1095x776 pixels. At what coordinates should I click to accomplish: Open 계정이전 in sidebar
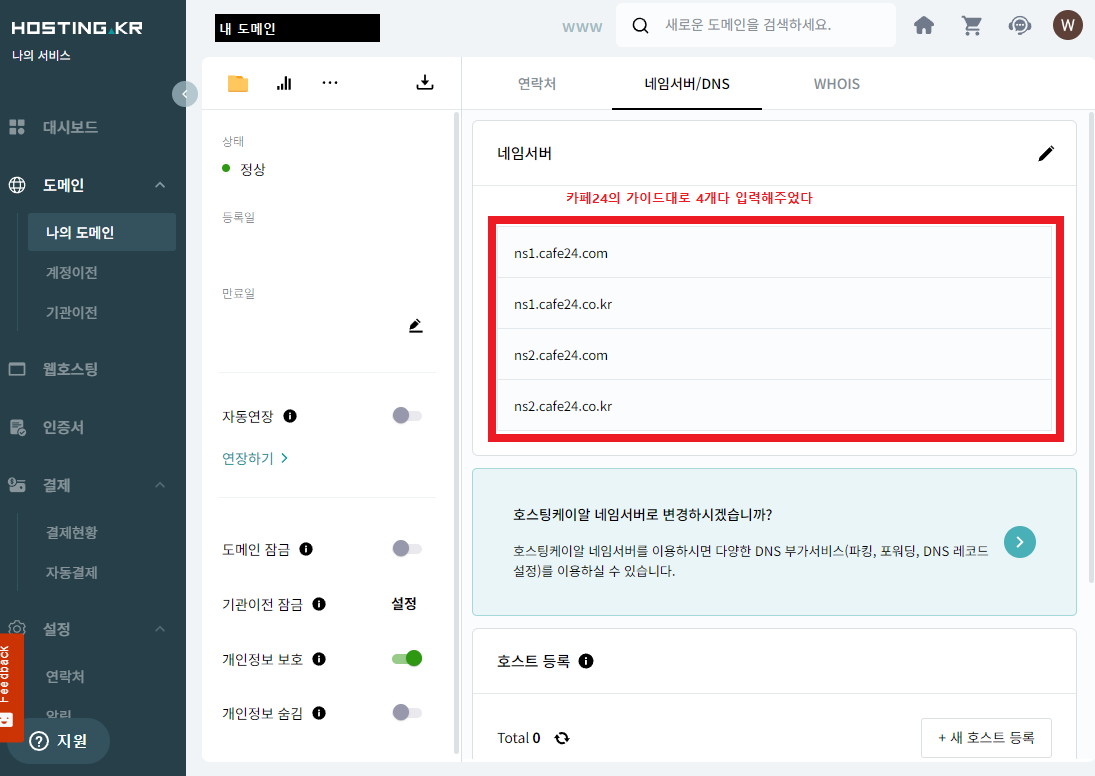tap(71, 272)
